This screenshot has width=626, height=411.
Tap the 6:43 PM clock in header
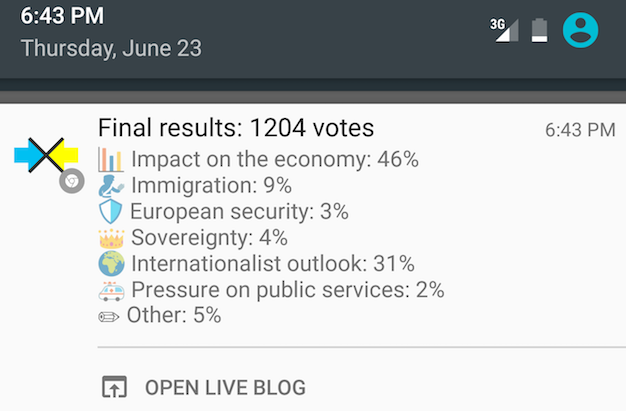point(62,17)
